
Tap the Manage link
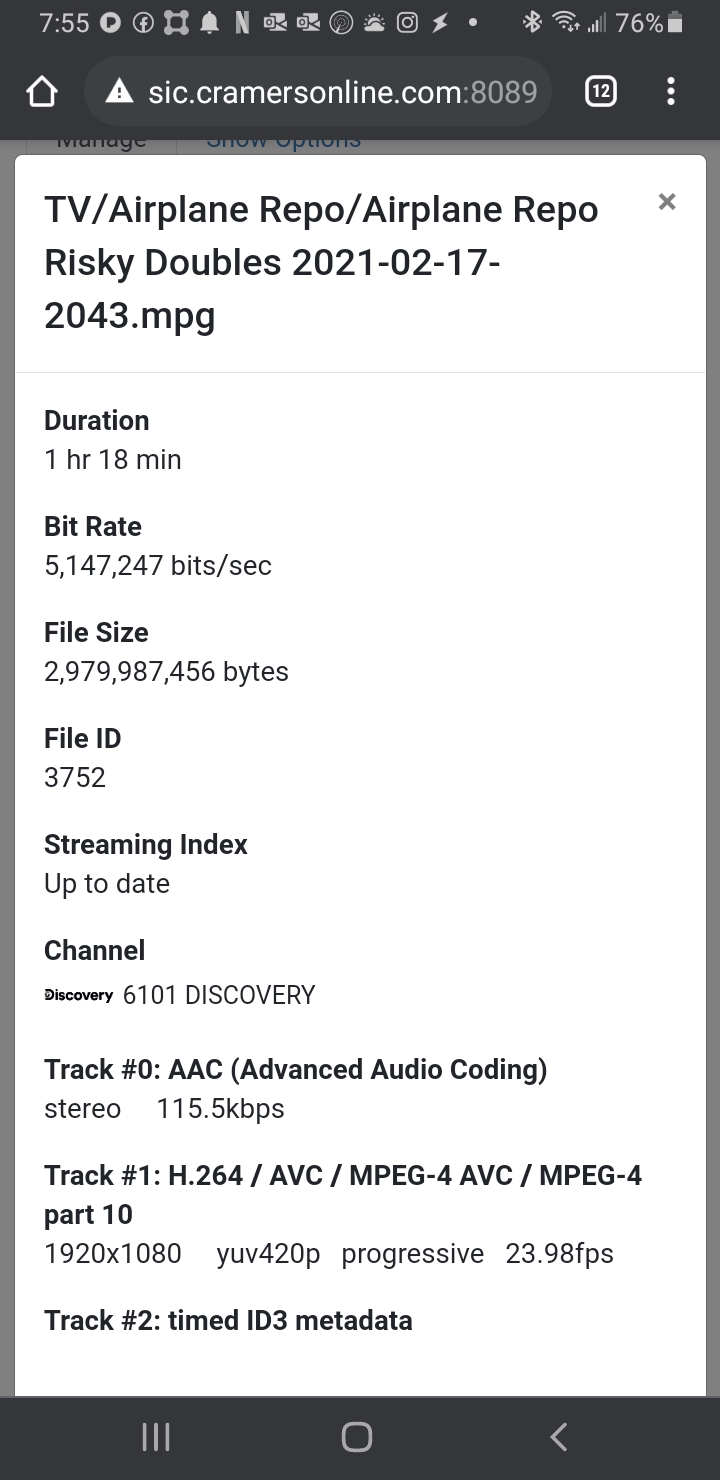point(100,138)
